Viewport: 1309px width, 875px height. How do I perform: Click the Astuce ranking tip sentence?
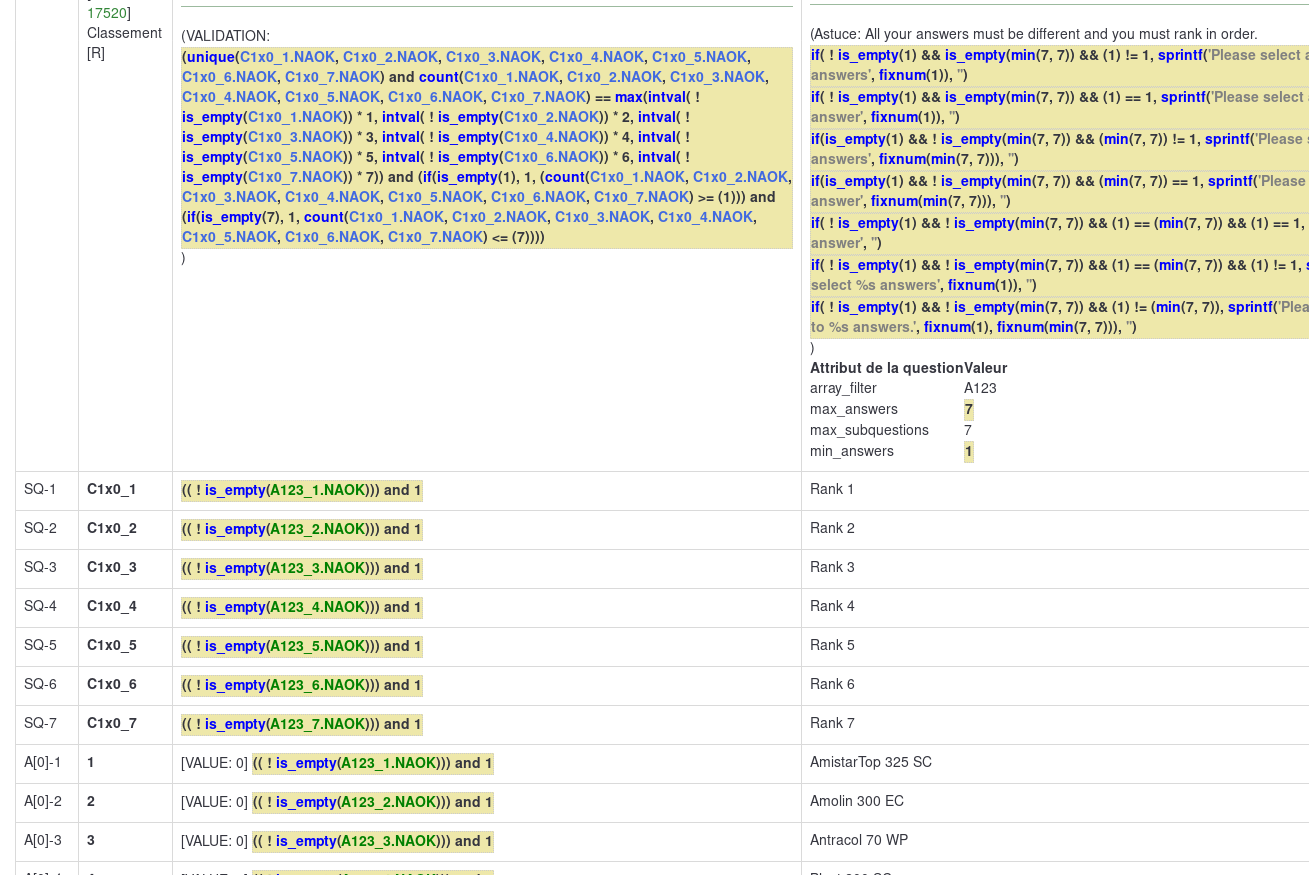[x=1034, y=34]
